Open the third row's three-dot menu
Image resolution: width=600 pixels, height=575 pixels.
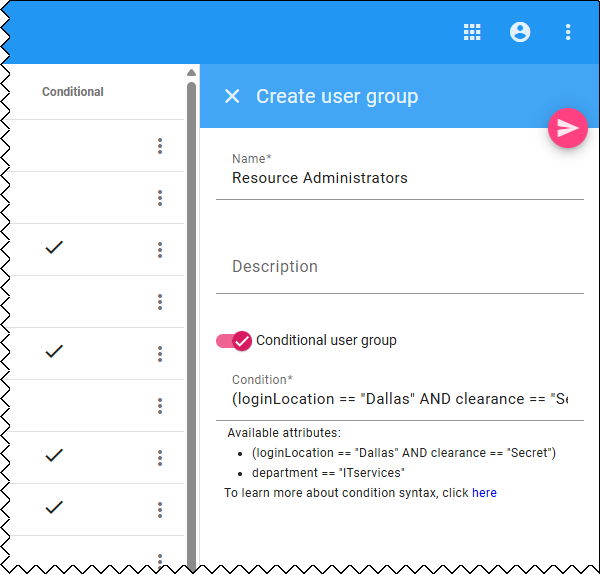(x=160, y=250)
